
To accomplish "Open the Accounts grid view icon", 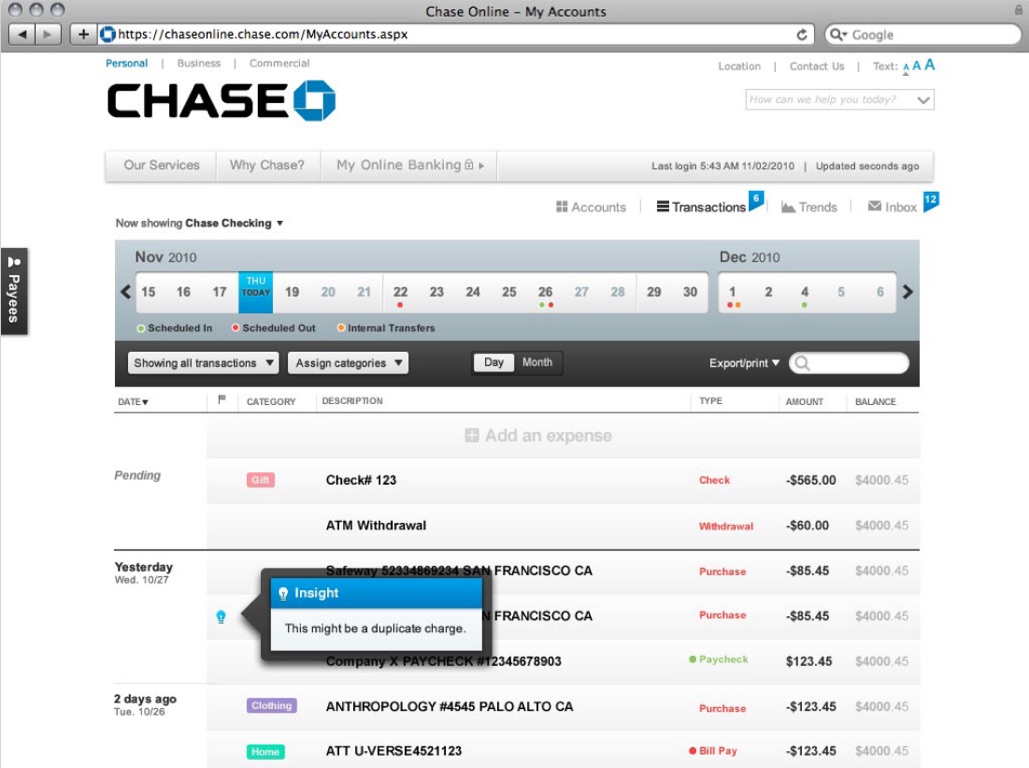I will pyautogui.click(x=562, y=207).
